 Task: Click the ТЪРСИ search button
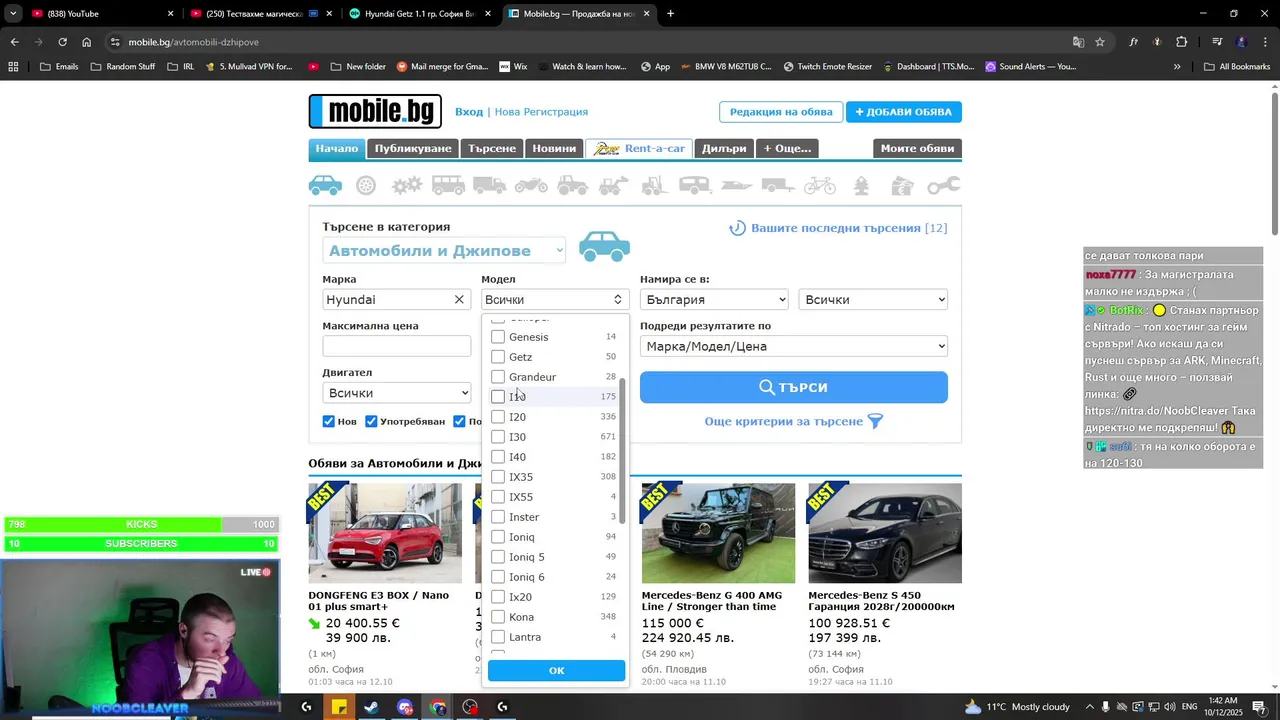click(x=794, y=387)
